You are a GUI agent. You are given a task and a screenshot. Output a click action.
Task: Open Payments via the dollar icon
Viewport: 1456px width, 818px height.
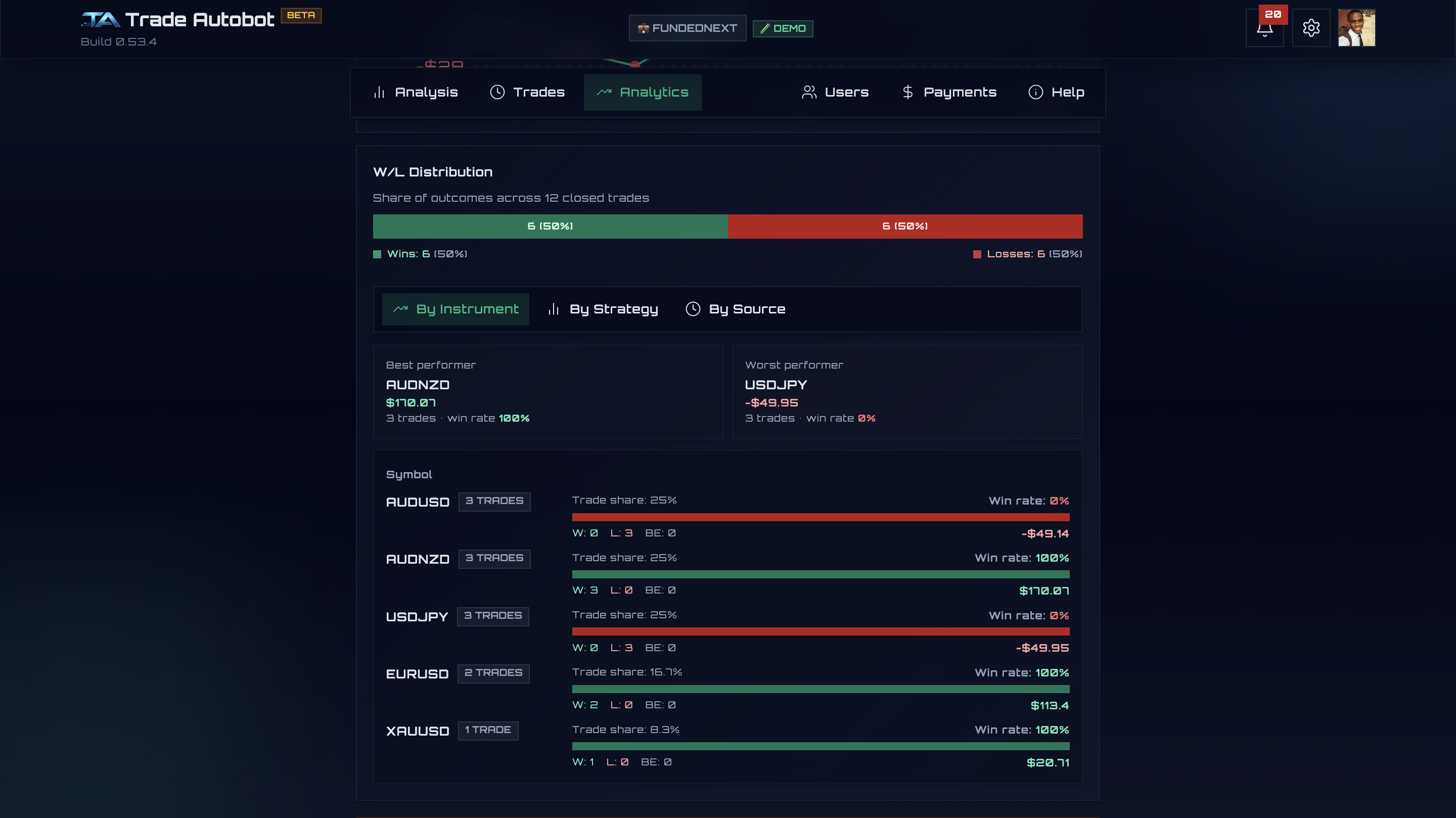pos(907,92)
